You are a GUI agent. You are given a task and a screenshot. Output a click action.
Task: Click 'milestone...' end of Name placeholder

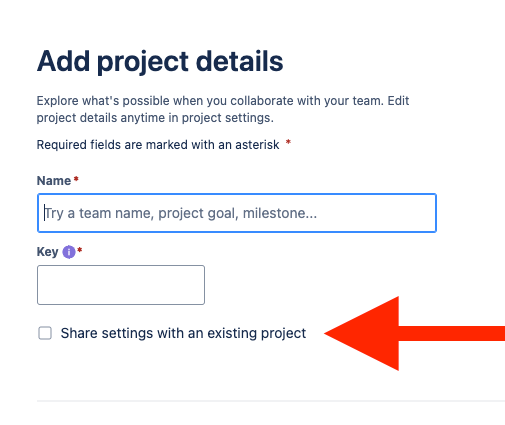pyautogui.click(x=280, y=213)
